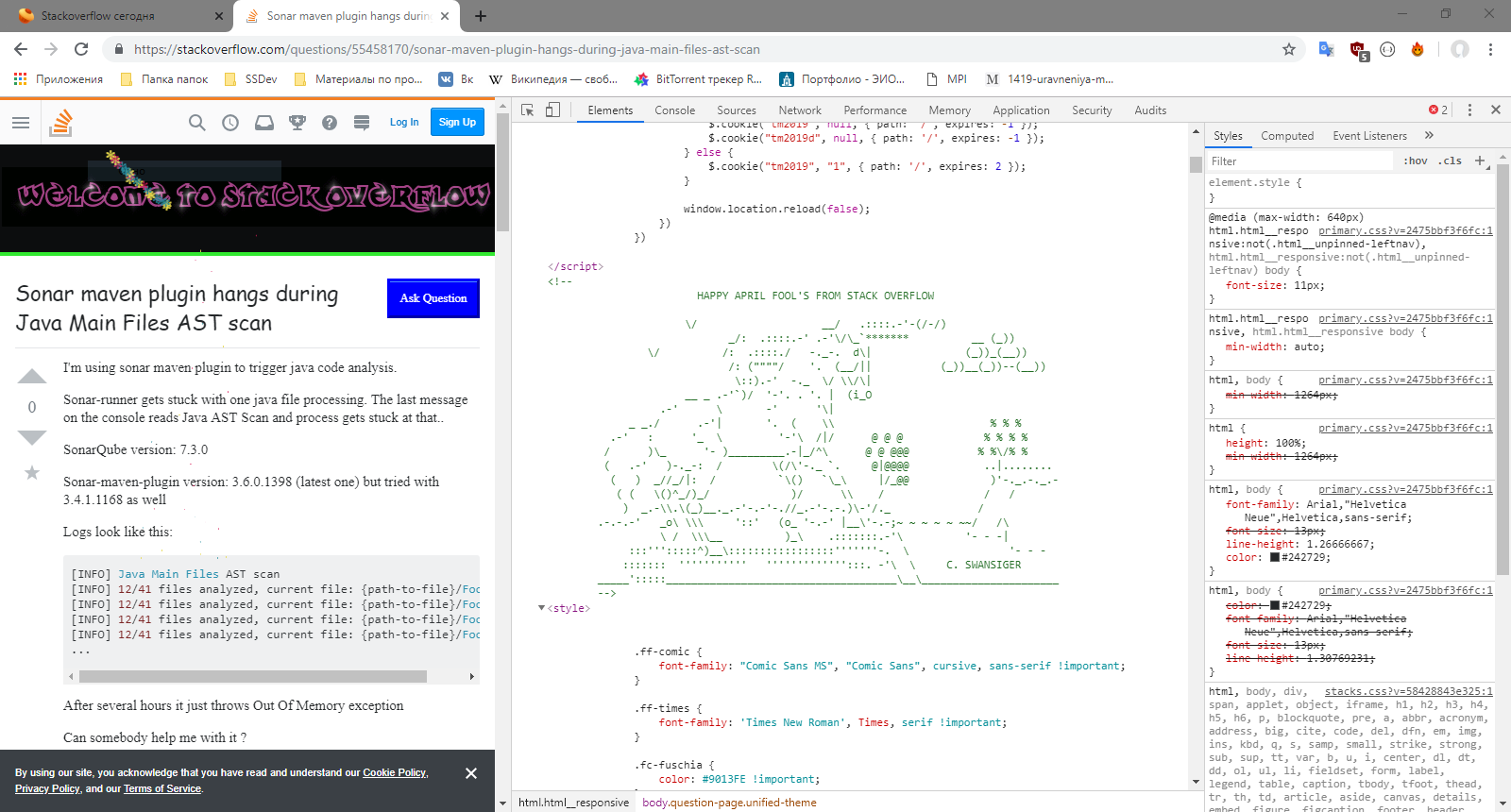Click the red shield extension icon with badge

pos(1358,50)
